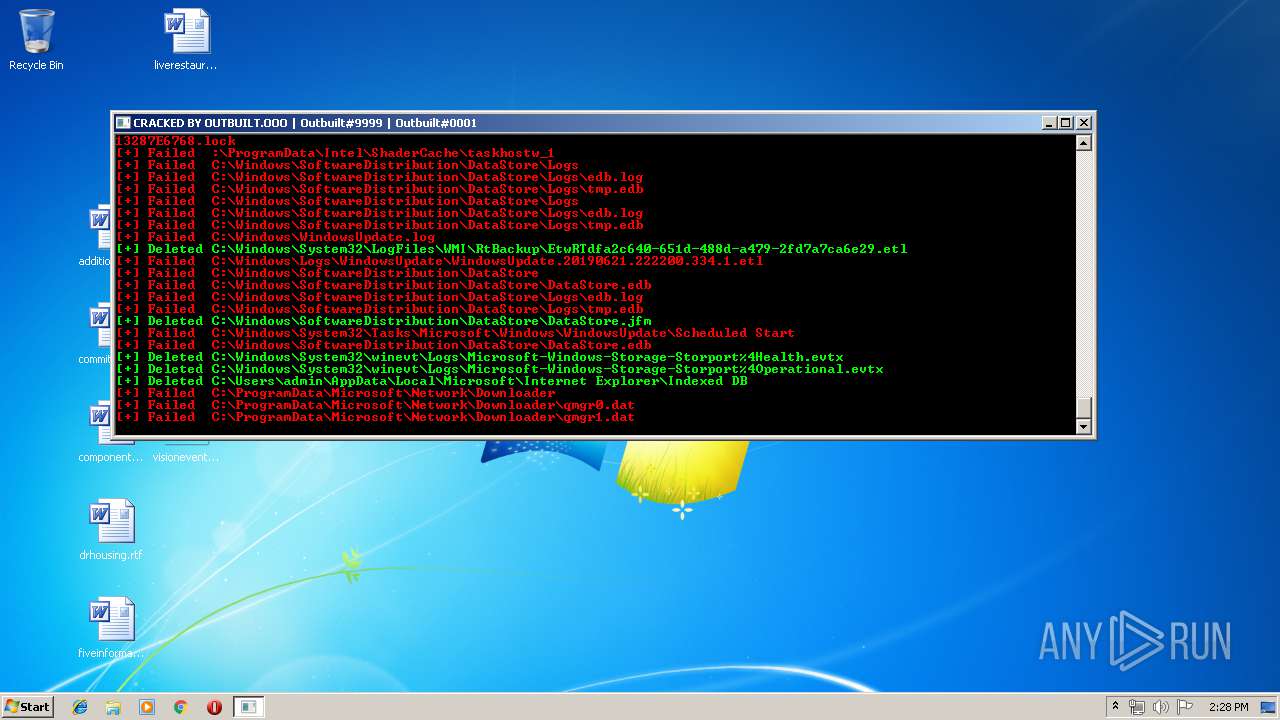1280x720 pixels.
Task: Click the console scrollbar thumb
Action: (1083, 408)
